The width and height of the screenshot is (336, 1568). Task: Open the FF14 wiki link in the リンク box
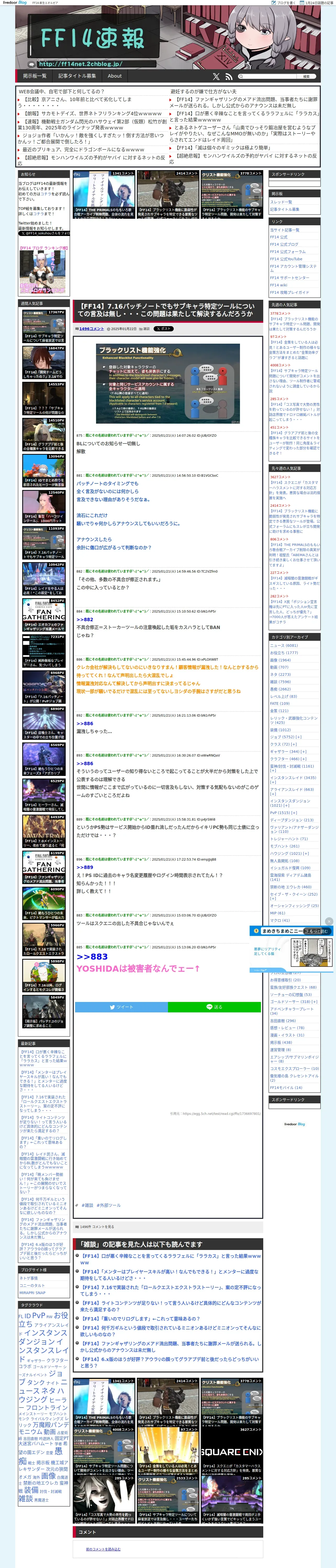tap(279, 285)
